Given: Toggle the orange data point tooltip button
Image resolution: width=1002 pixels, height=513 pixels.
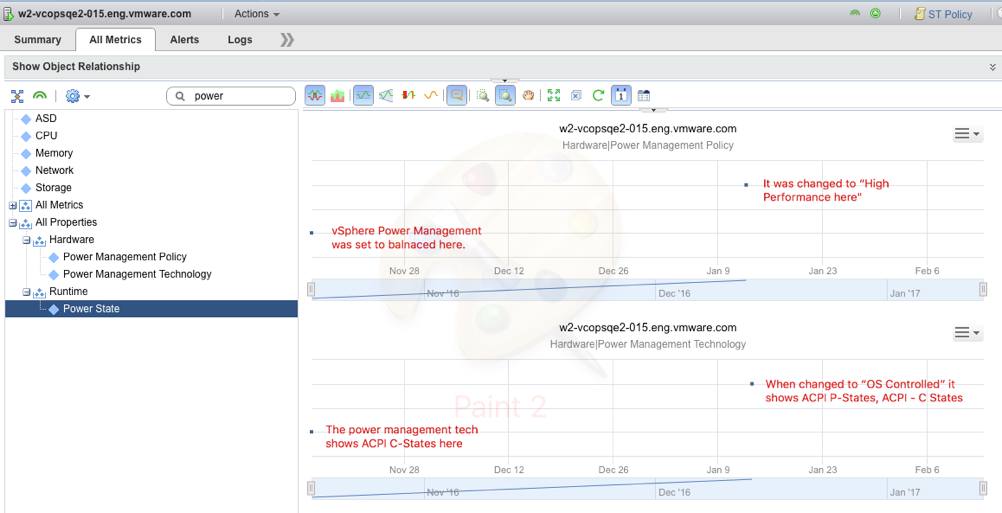Looking at the screenshot, I should [x=457, y=96].
